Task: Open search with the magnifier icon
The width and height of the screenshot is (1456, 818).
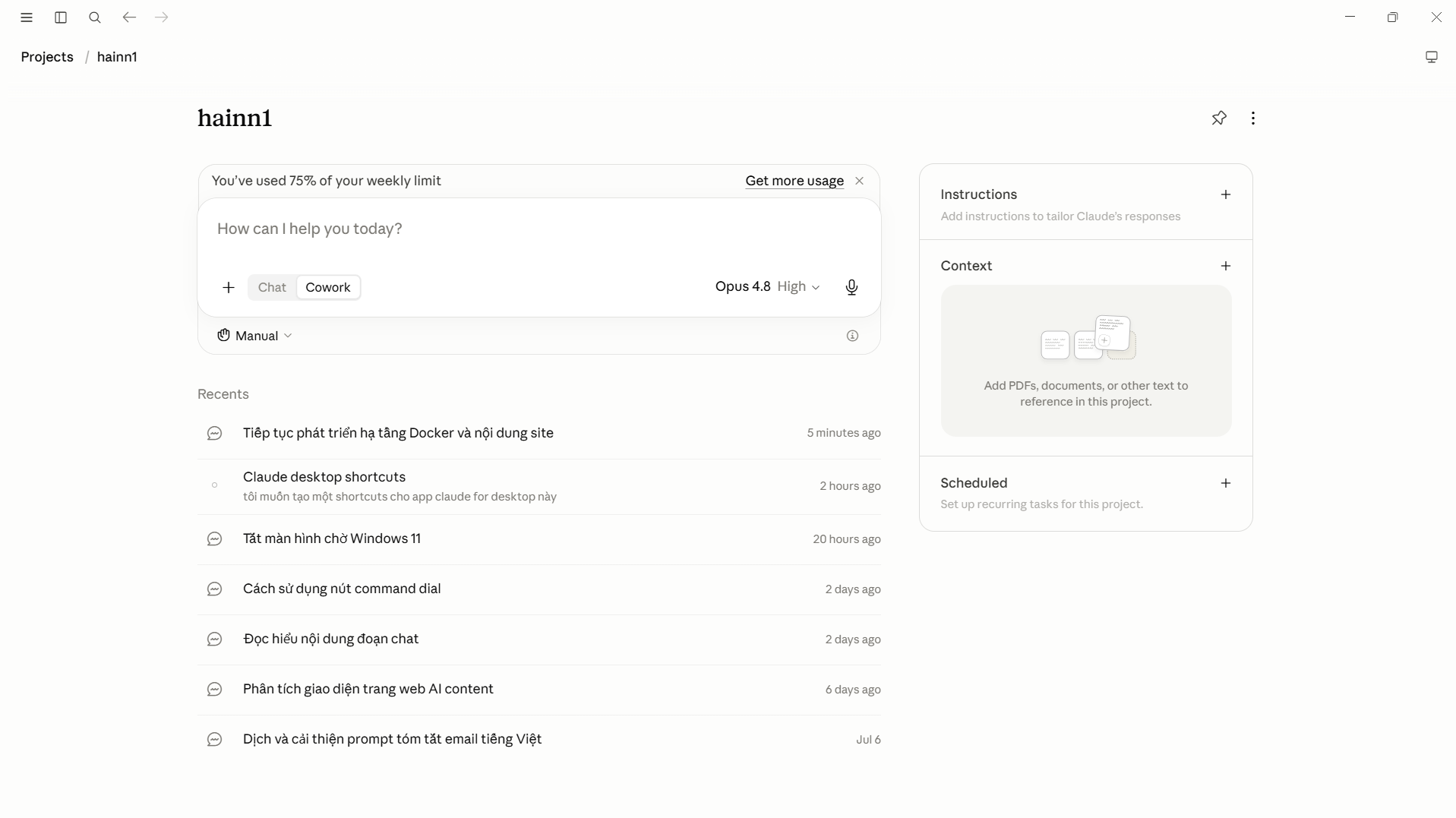Action: click(95, 17)
